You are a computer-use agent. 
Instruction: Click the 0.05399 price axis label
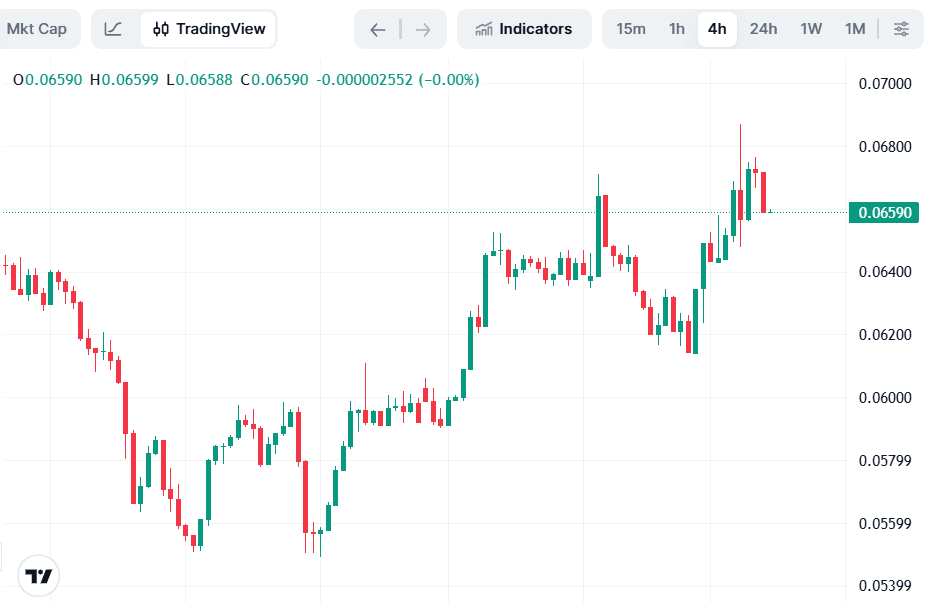point(885,586)
